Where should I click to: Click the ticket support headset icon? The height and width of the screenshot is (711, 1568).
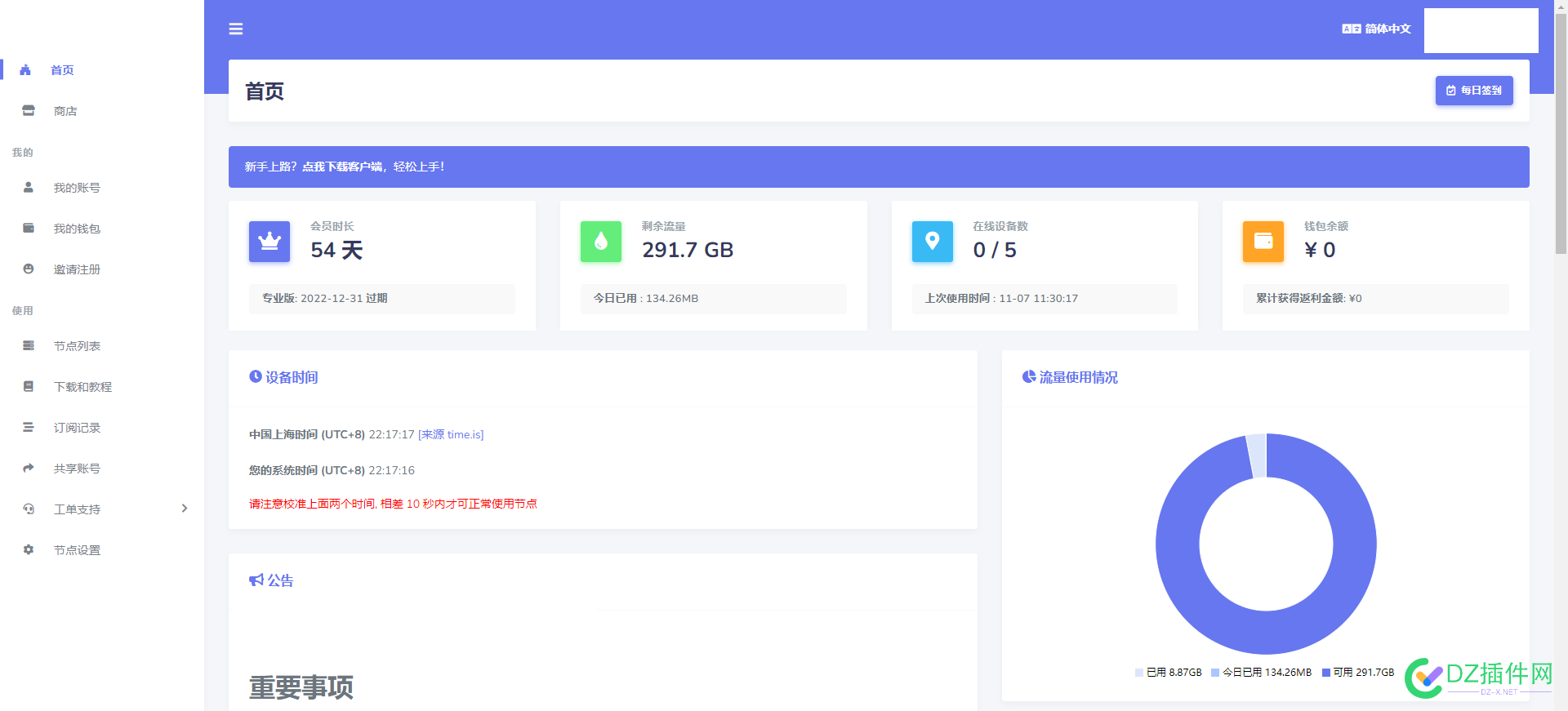point(29,509)
